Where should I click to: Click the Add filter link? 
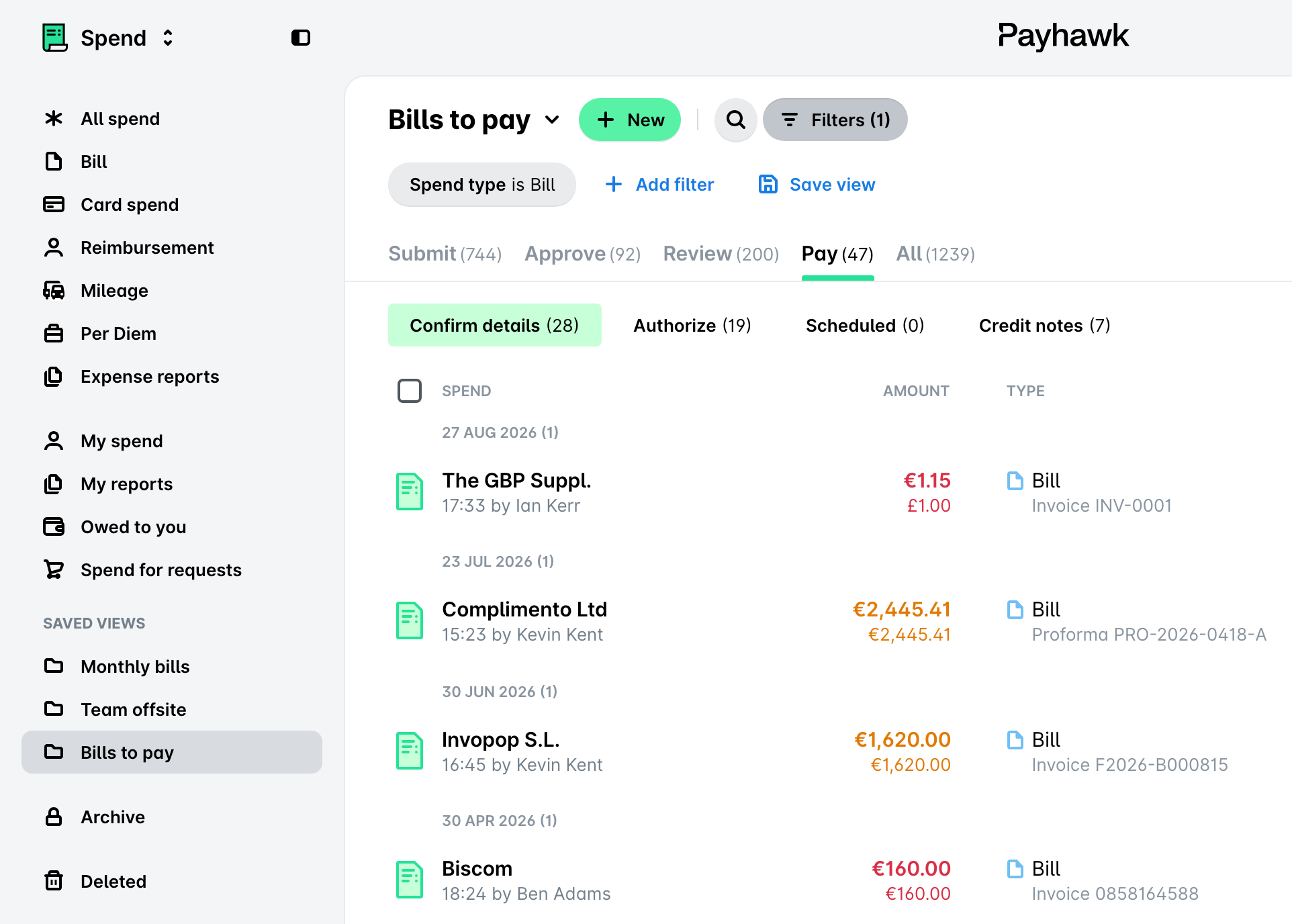pos(659,185)
